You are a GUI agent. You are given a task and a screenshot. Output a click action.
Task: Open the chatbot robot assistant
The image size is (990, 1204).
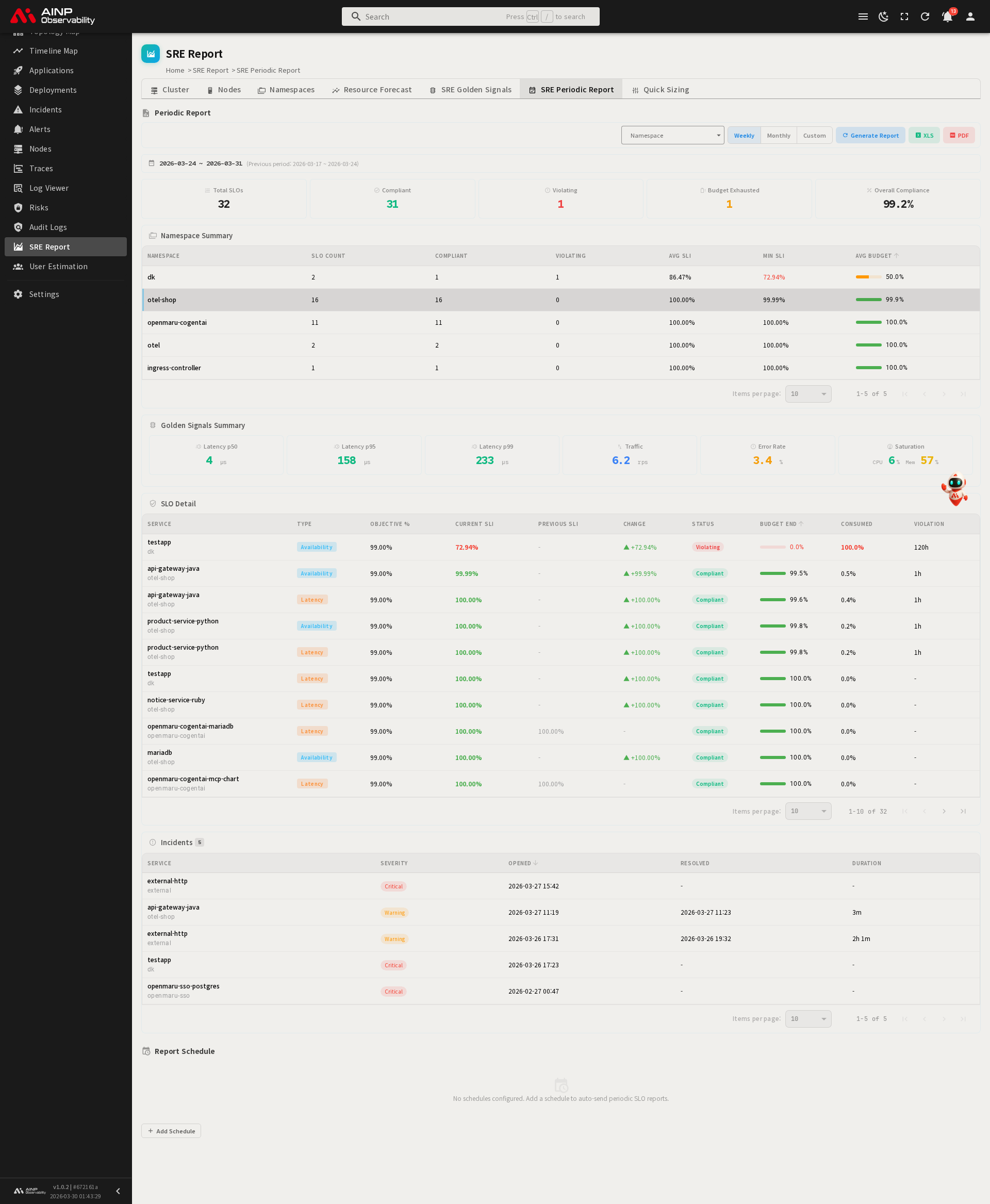pos(955,489)
